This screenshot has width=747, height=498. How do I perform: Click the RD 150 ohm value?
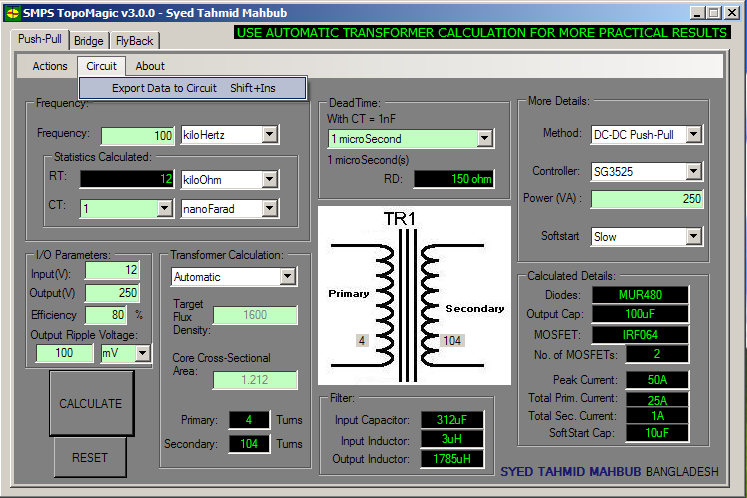click(454, 179)
